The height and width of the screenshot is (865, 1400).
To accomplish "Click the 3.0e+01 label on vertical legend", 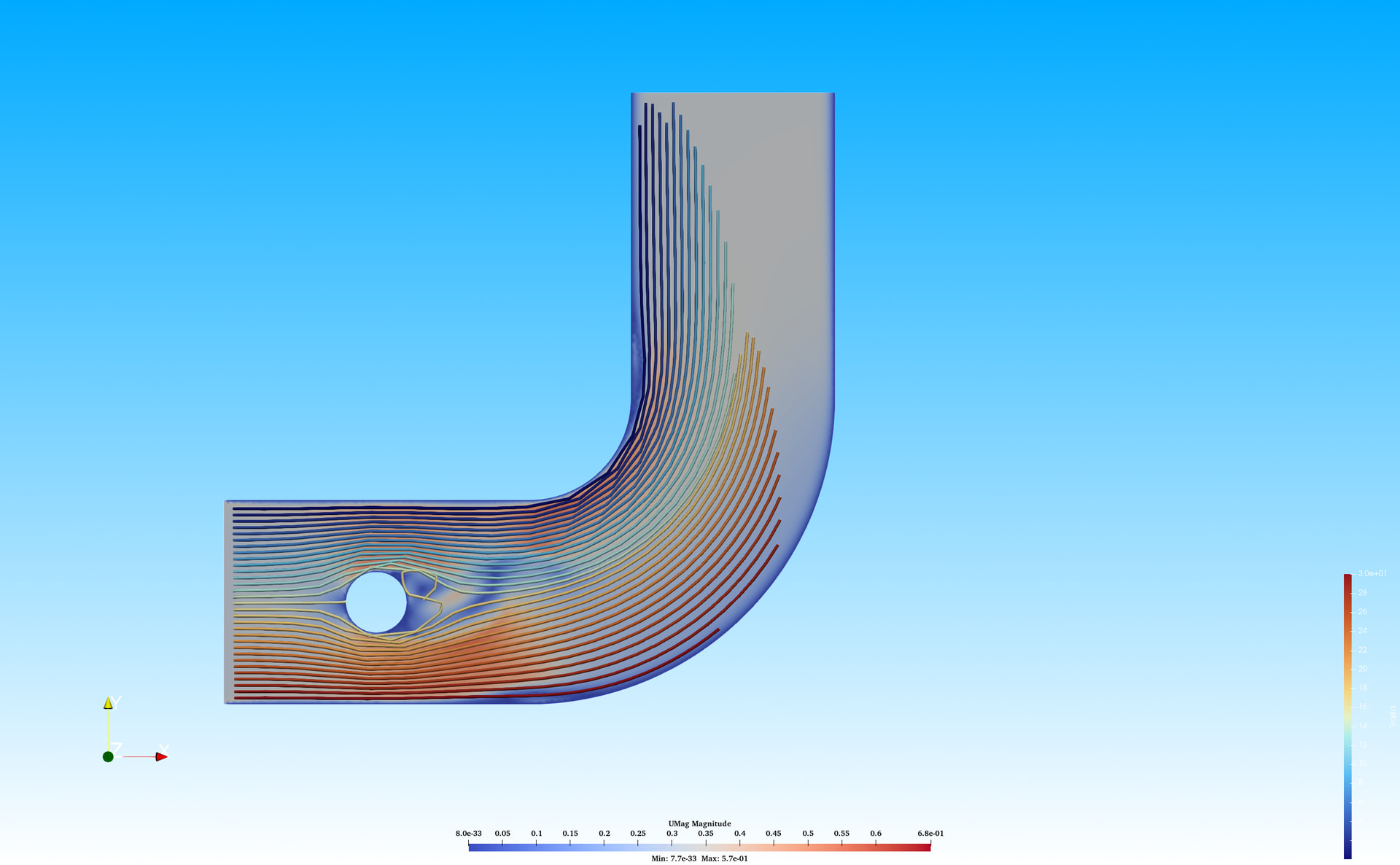I will [x=1372, y=574].
